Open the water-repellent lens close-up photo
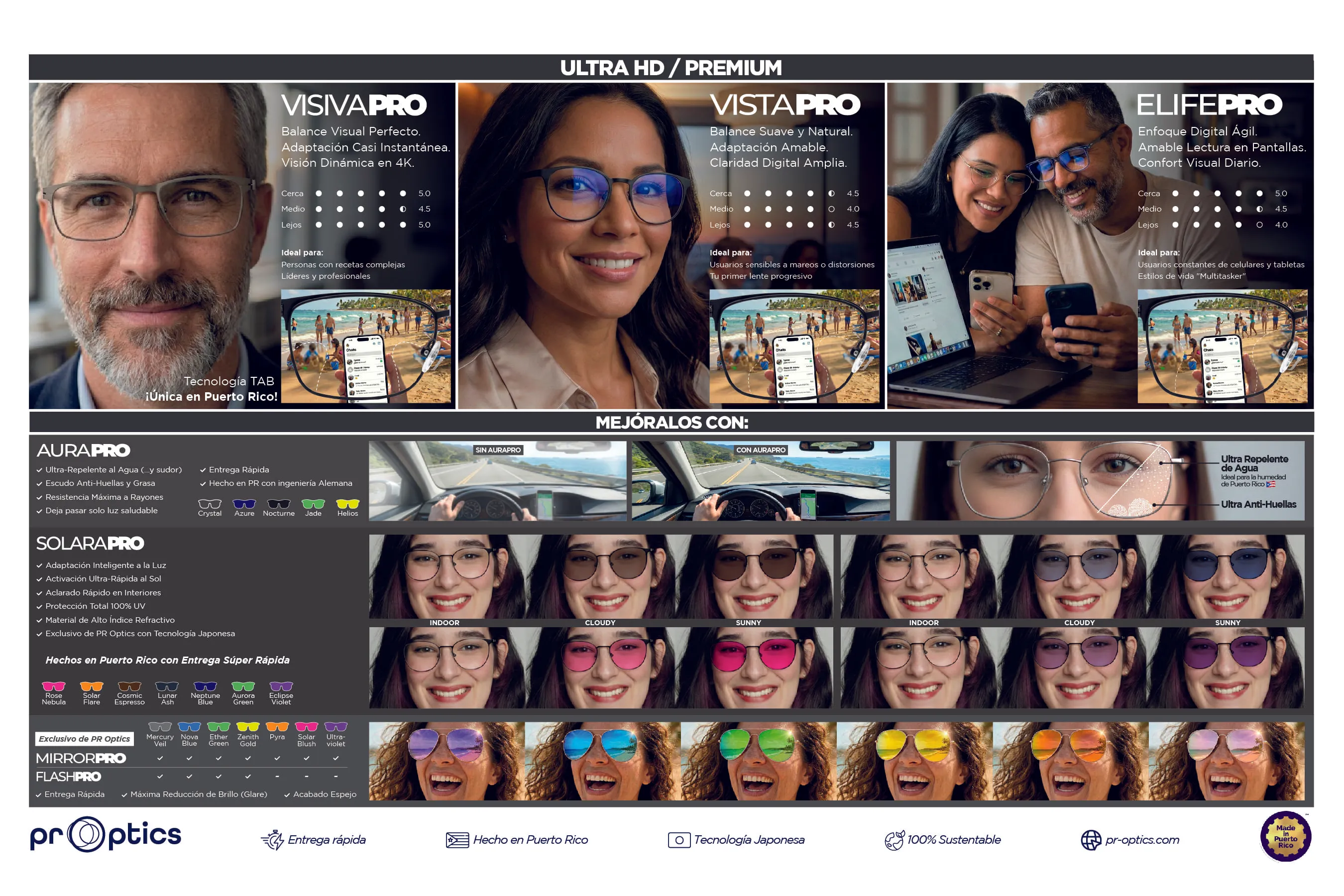The height and width of the screenshot is (896, 1344). (1100, 480)
